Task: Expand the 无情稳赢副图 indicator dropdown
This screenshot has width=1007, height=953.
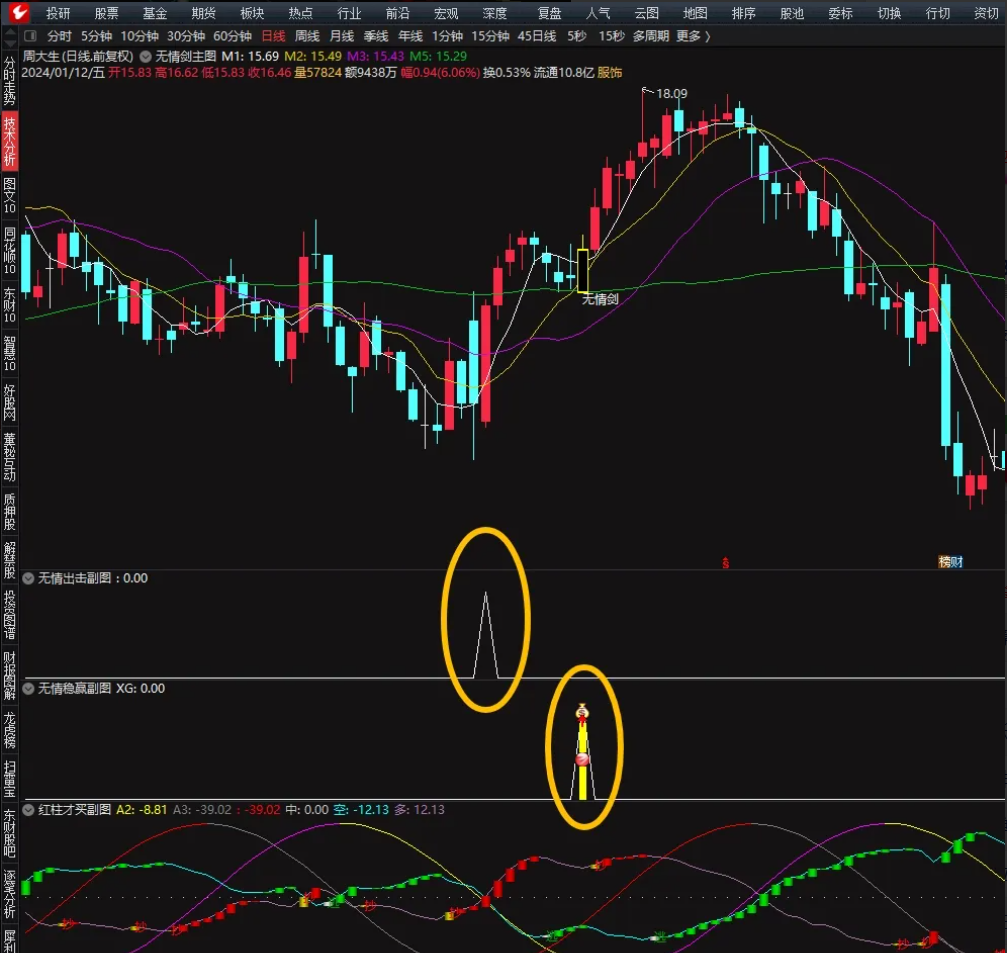Action: 29,688
